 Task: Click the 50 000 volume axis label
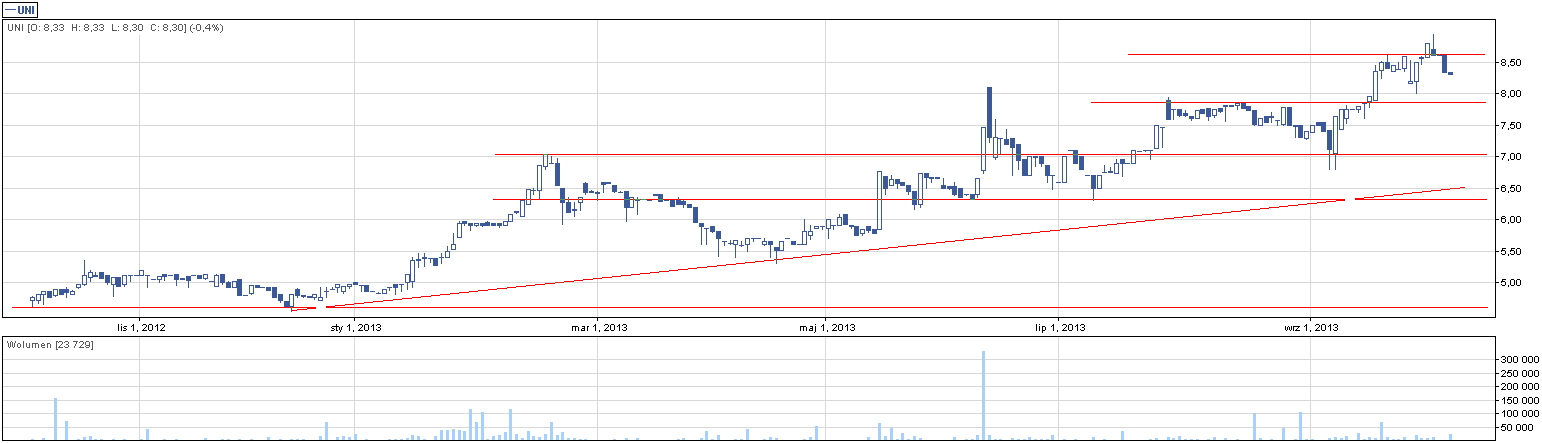(1517, 427)
